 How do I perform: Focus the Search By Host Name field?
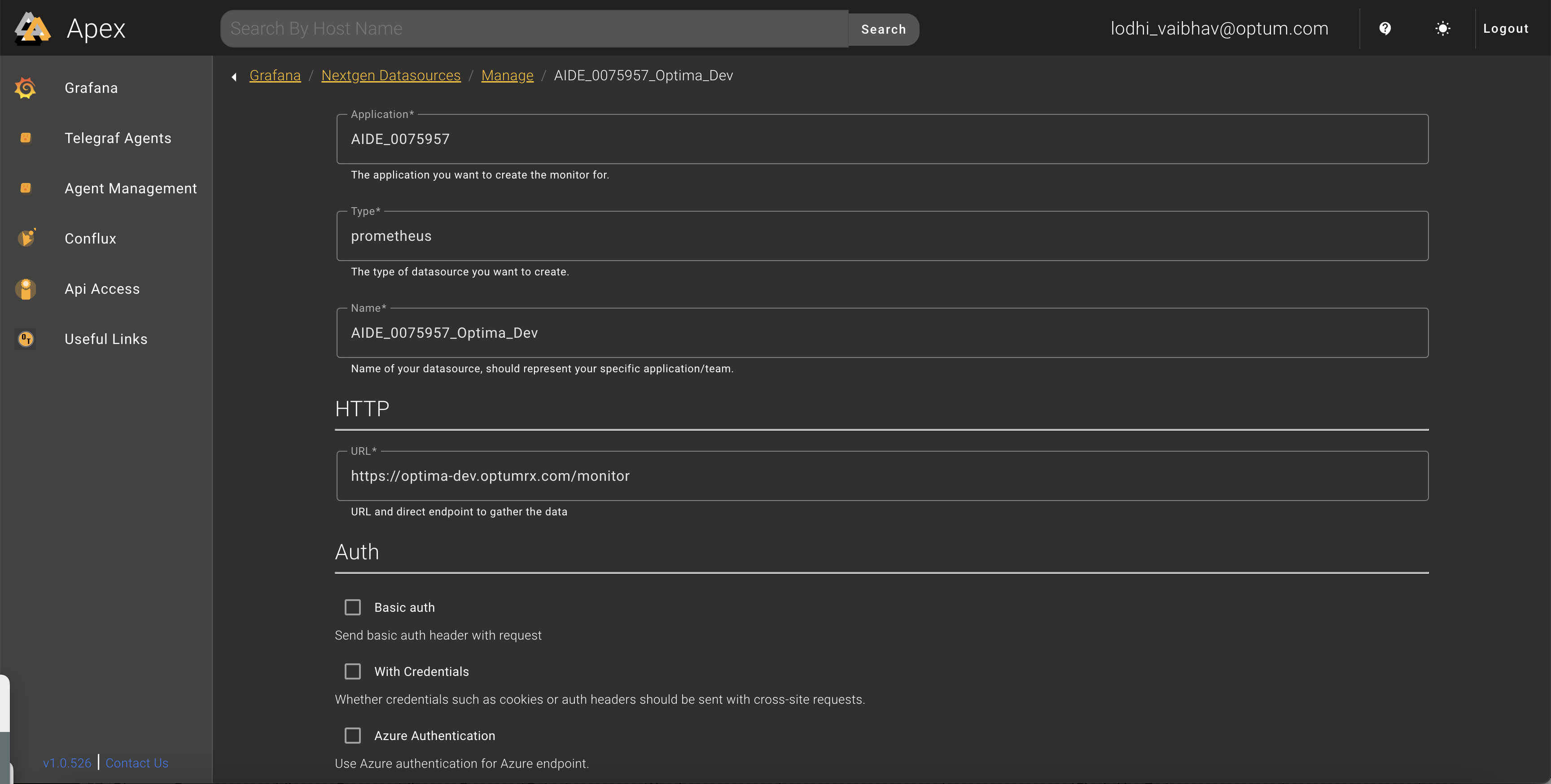tap(534, 28)
